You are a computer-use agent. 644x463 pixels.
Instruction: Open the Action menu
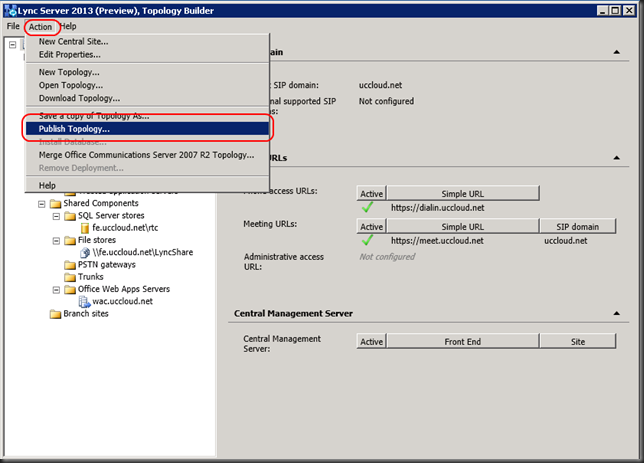tap(40, 27)
